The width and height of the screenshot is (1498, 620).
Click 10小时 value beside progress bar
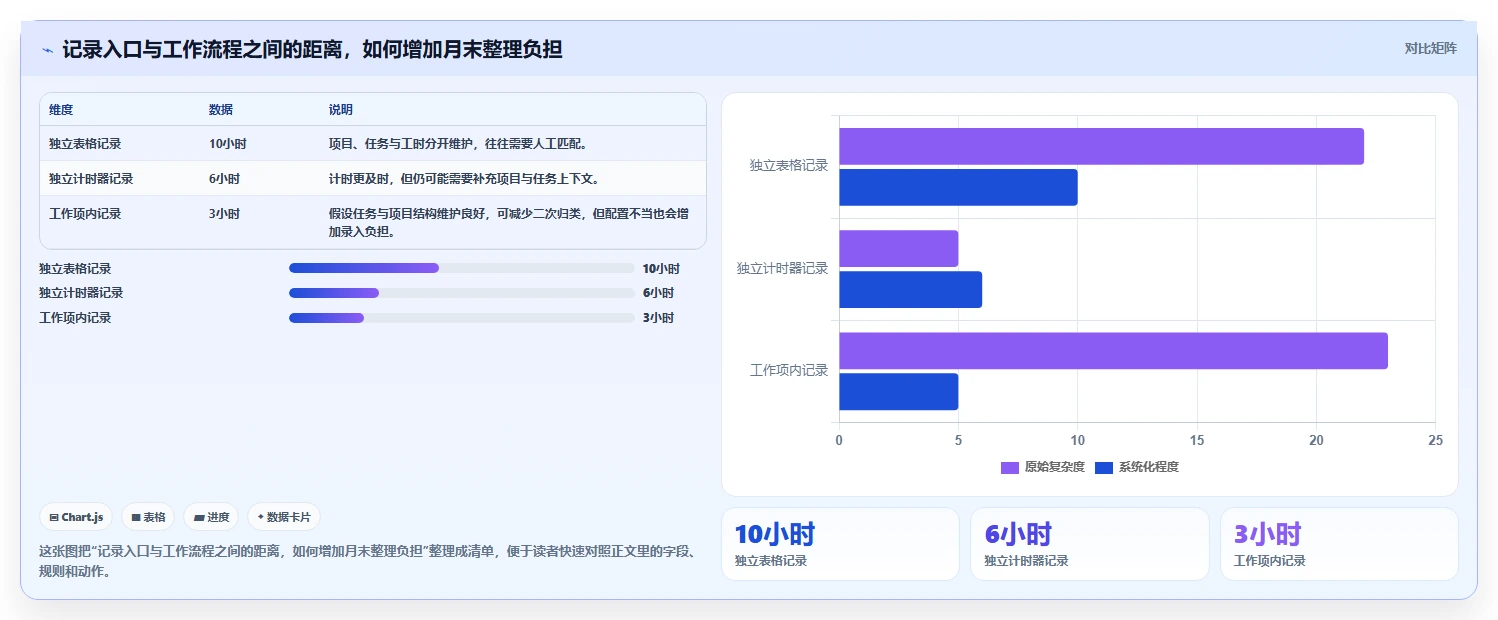click(661, 269)
